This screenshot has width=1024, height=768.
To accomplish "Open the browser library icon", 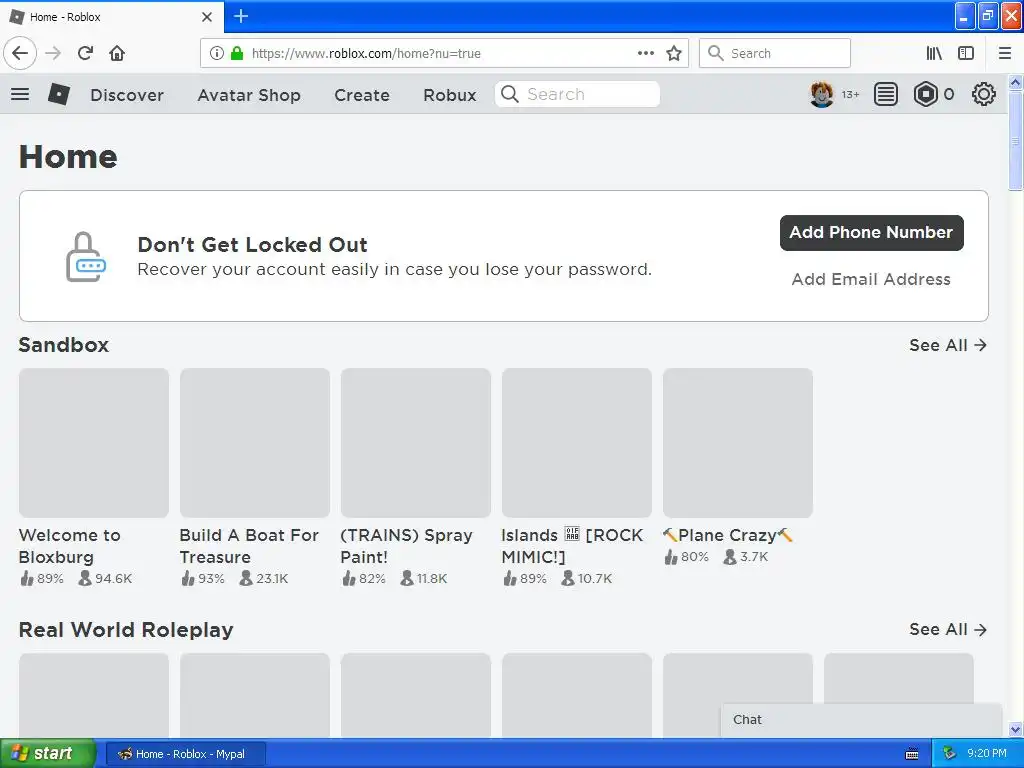I will click(934, 54).
